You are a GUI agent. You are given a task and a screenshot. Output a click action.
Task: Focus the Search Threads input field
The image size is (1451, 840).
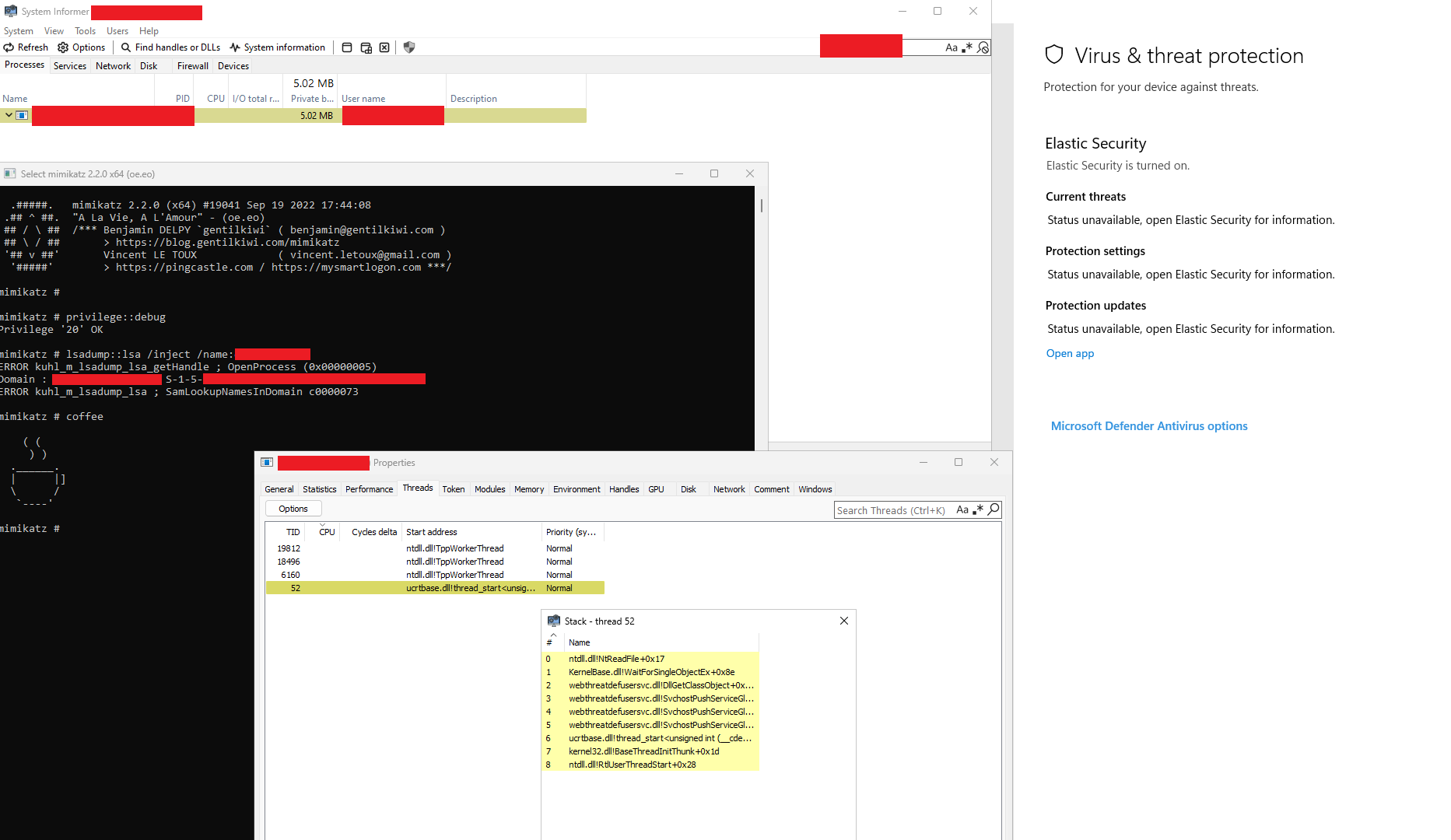893,510
